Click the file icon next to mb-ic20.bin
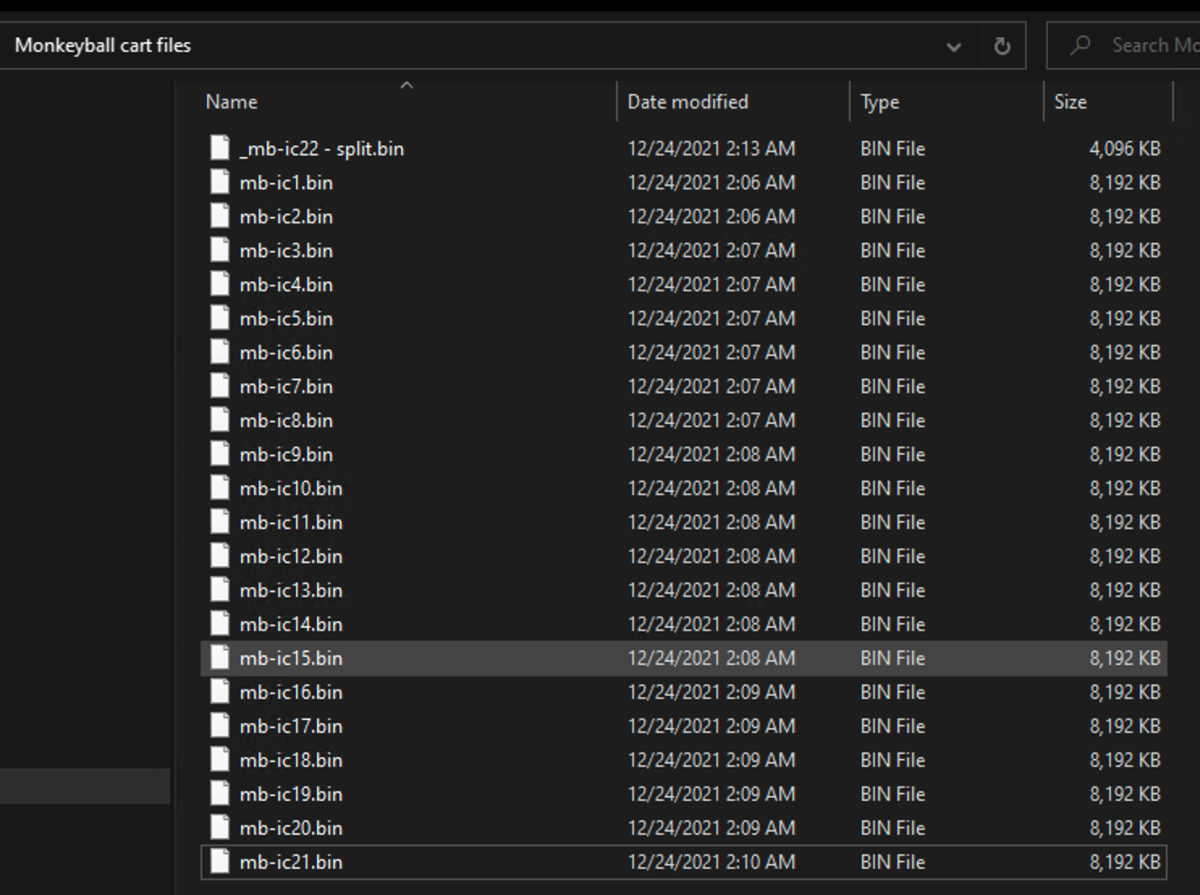This screenshot has width=1200, height=895. 220,828
